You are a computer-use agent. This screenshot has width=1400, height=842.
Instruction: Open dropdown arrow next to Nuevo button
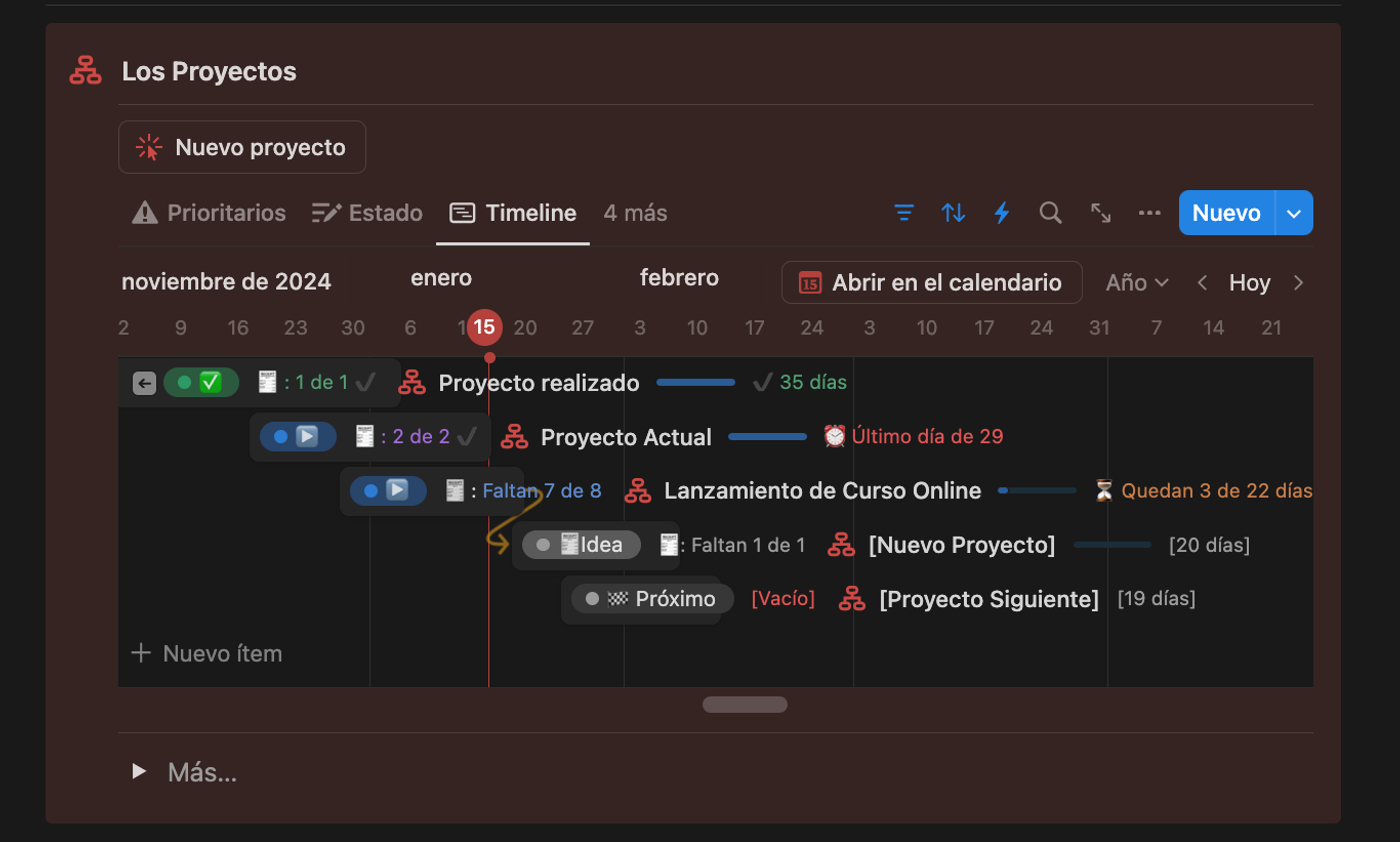[x=1294, y=213]
